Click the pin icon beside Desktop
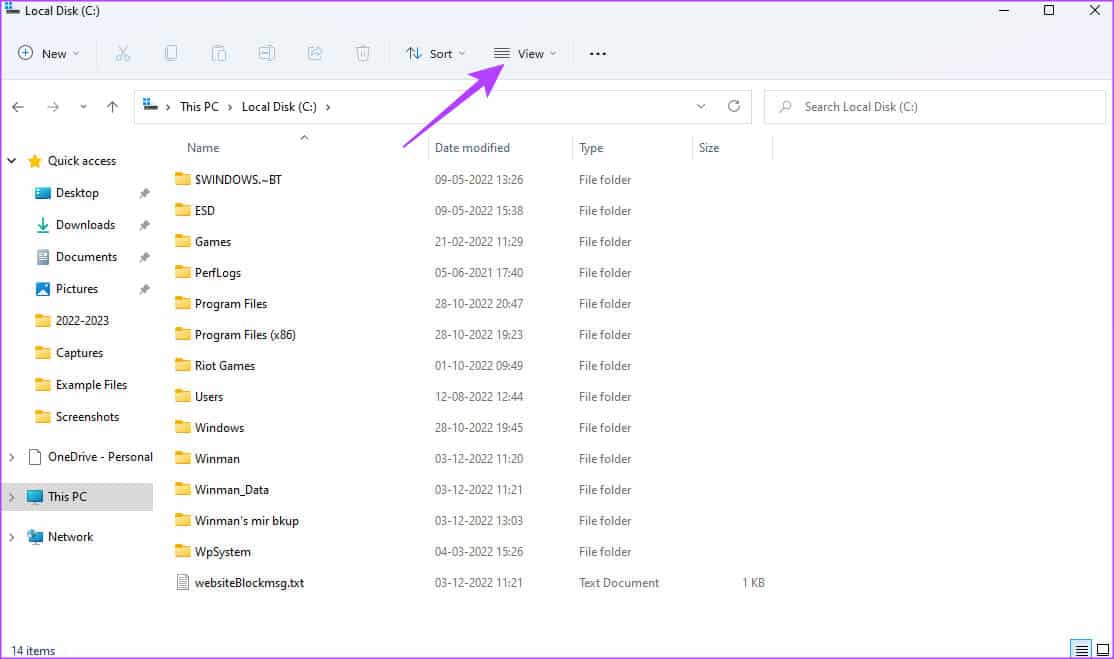 [144, 193]
